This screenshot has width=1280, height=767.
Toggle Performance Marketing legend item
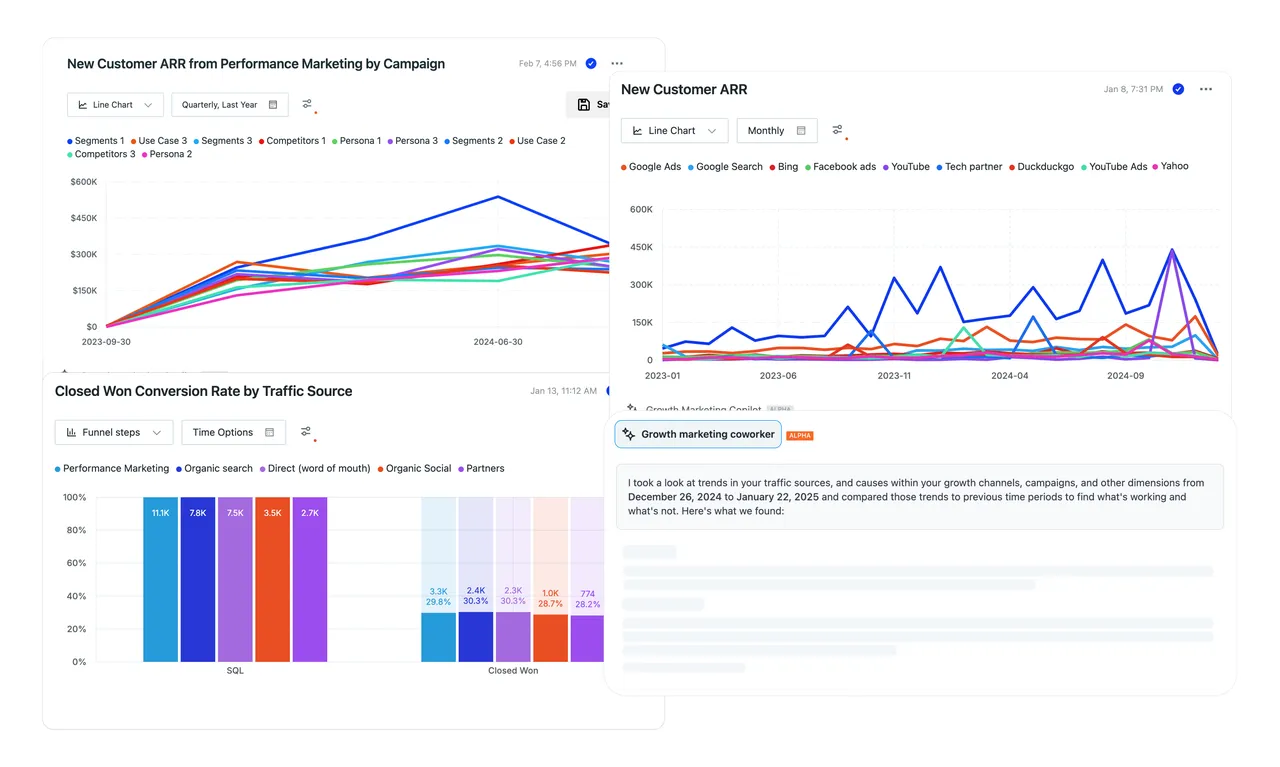[x=112, y=468]
